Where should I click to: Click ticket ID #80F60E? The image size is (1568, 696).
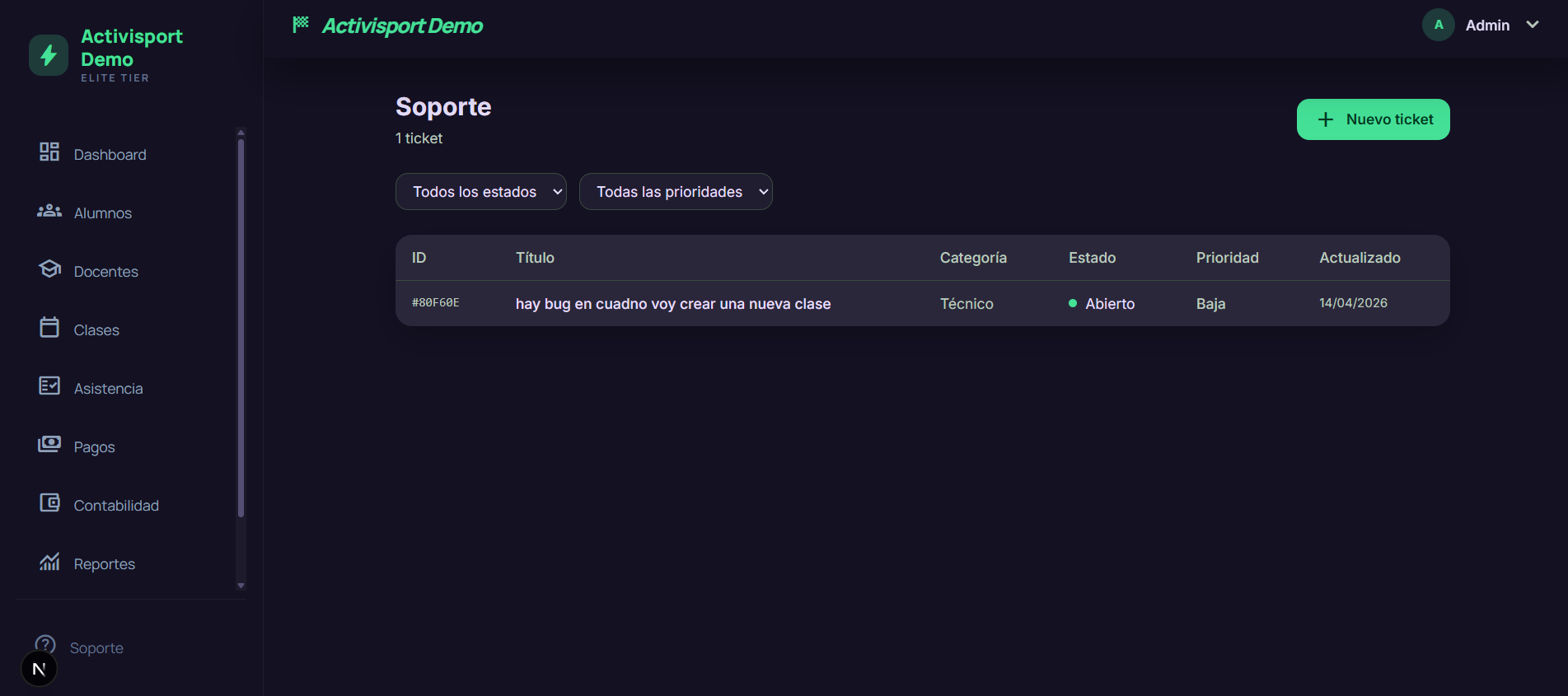[x=436, y=303]
